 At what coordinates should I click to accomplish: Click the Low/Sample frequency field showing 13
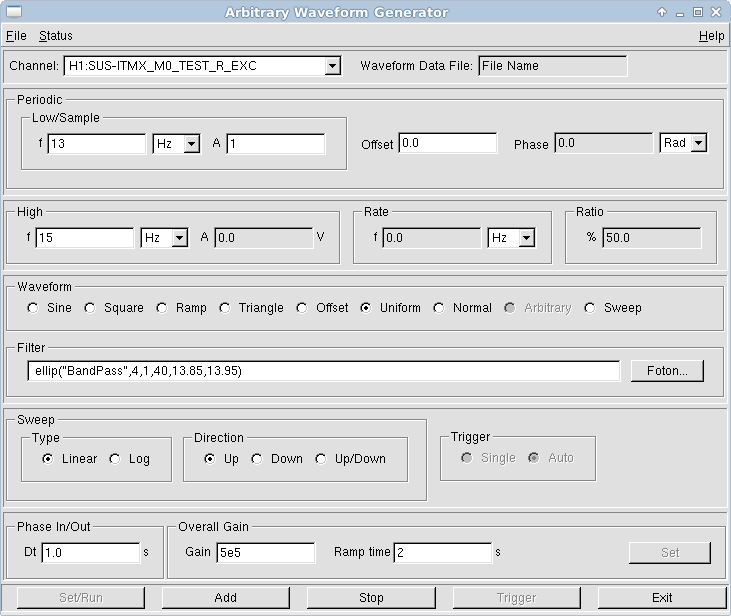[97, 144]
